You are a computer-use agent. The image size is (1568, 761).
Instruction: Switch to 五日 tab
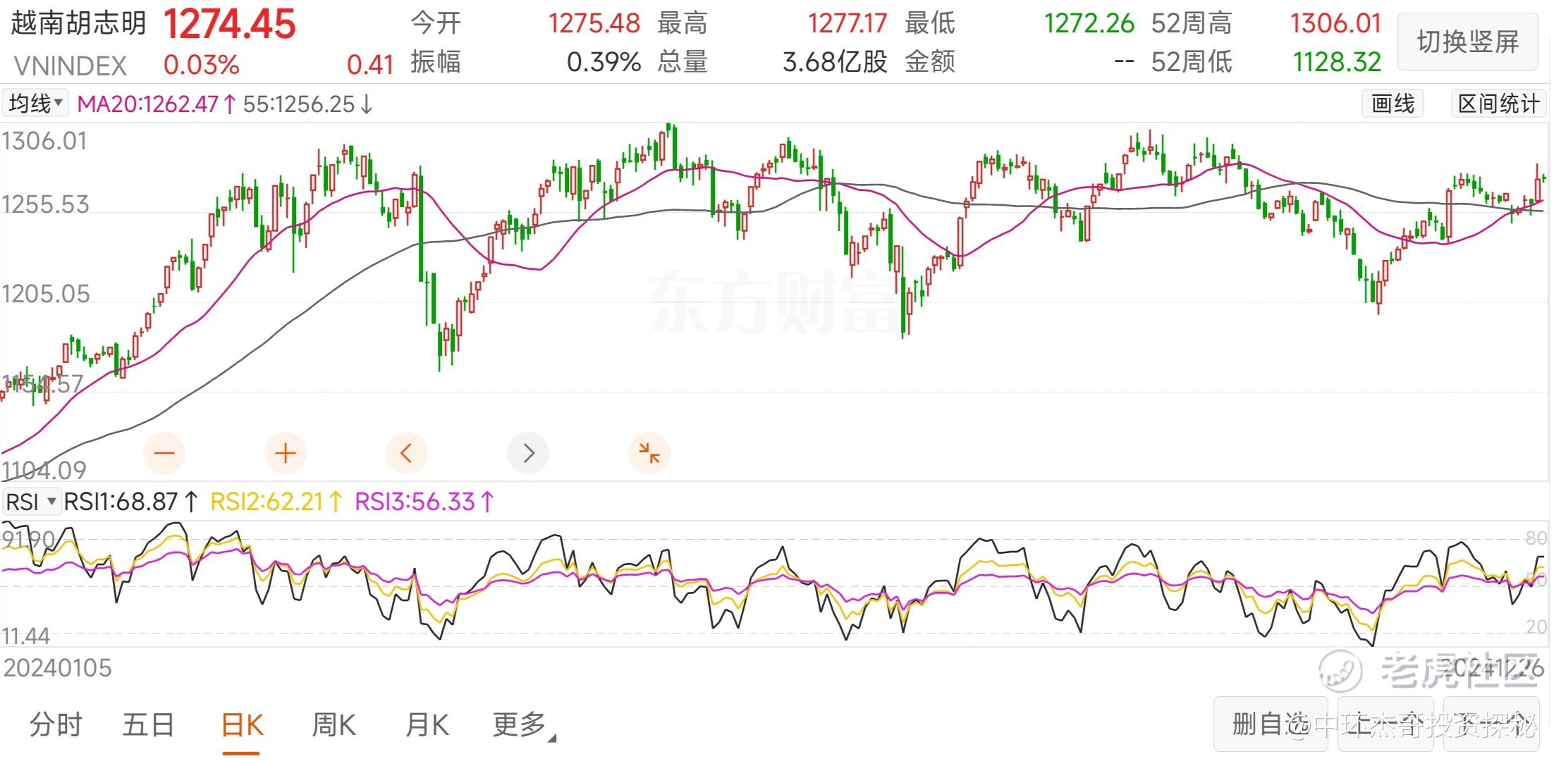coord(148,724)
